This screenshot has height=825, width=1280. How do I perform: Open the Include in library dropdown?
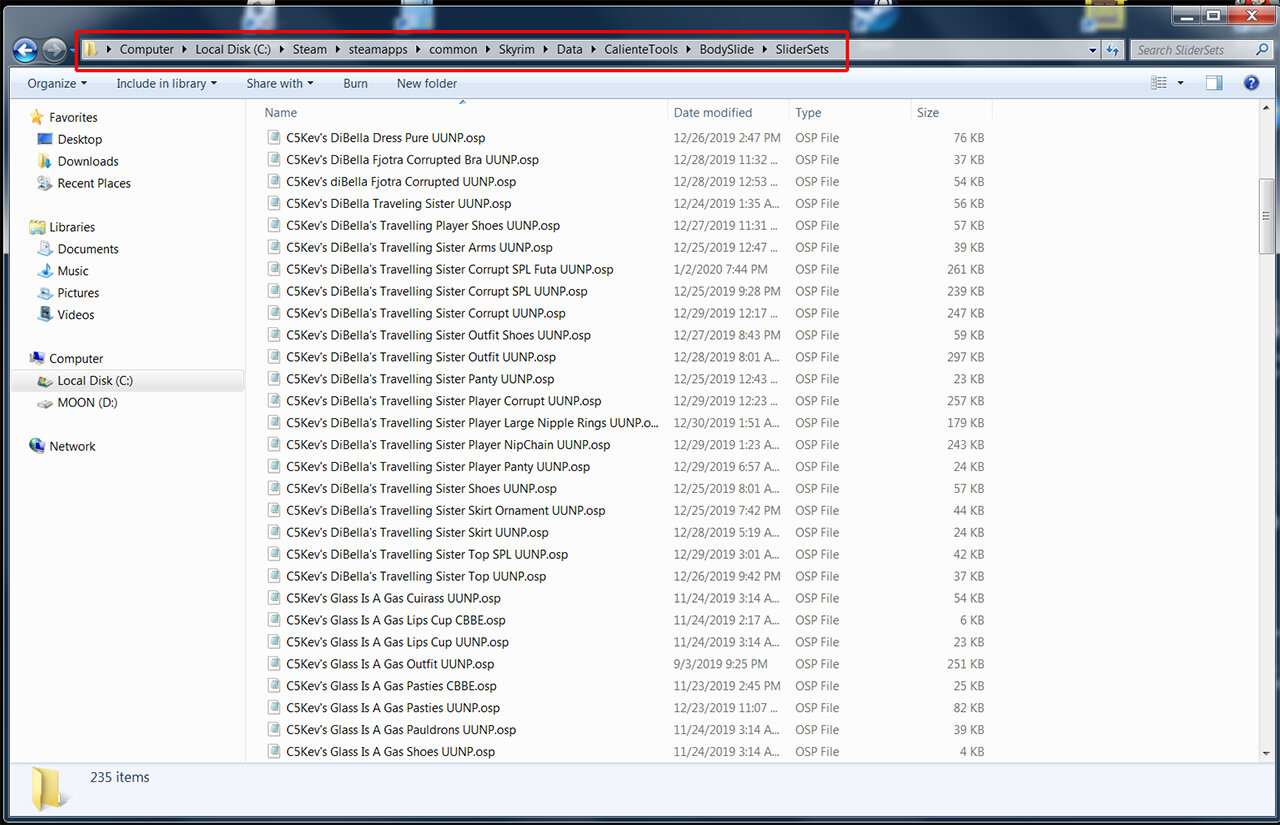coord(166,84)
